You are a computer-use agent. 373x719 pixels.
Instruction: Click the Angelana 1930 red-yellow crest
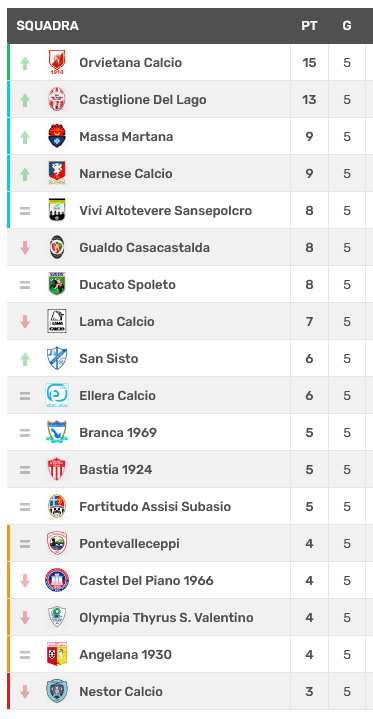coord(57,654)
